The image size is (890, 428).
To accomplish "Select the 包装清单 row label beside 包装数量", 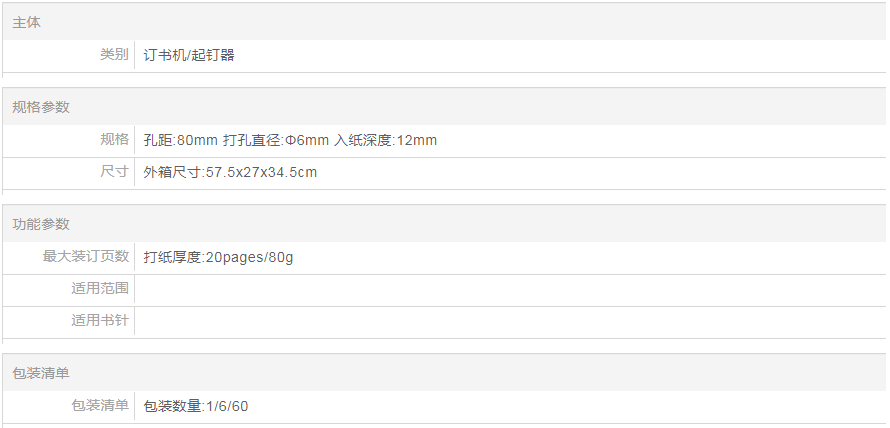I will coord(100,405).
